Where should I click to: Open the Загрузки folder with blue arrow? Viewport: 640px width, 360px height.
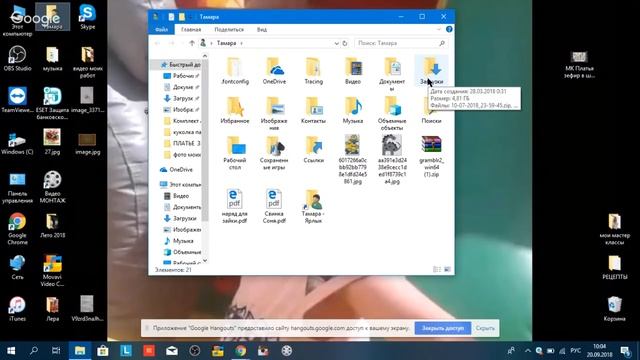pos(431,71)
